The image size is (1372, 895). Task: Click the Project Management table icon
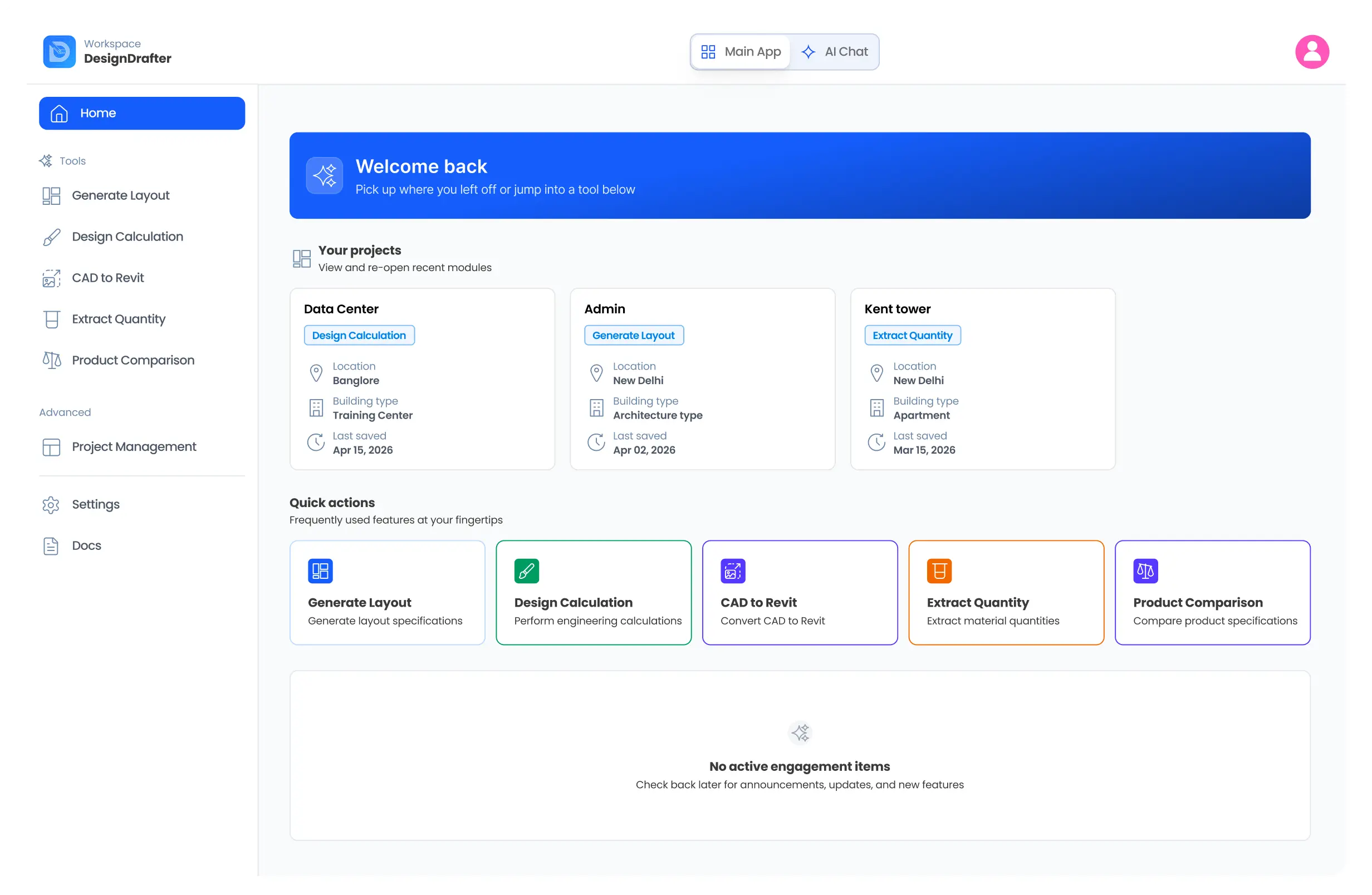pyautogui.click(x=51, y=447)
